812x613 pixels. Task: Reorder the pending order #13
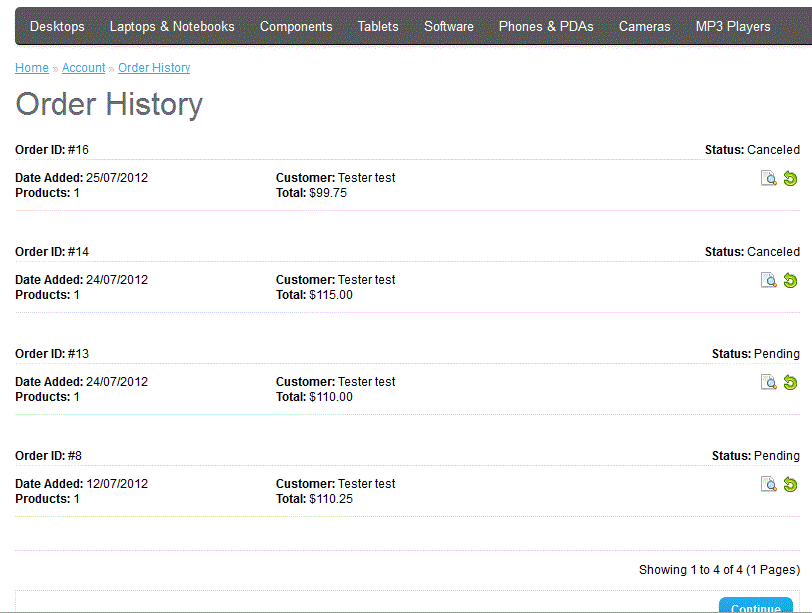point(790,383)
